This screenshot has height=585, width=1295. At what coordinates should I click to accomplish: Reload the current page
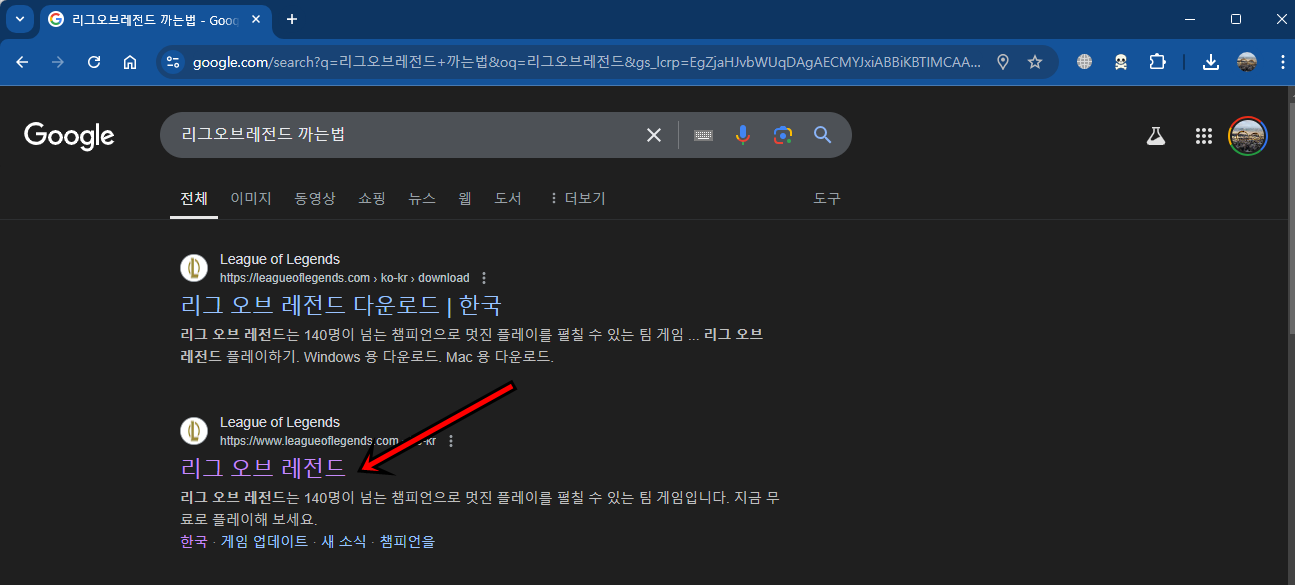(94, 62)
